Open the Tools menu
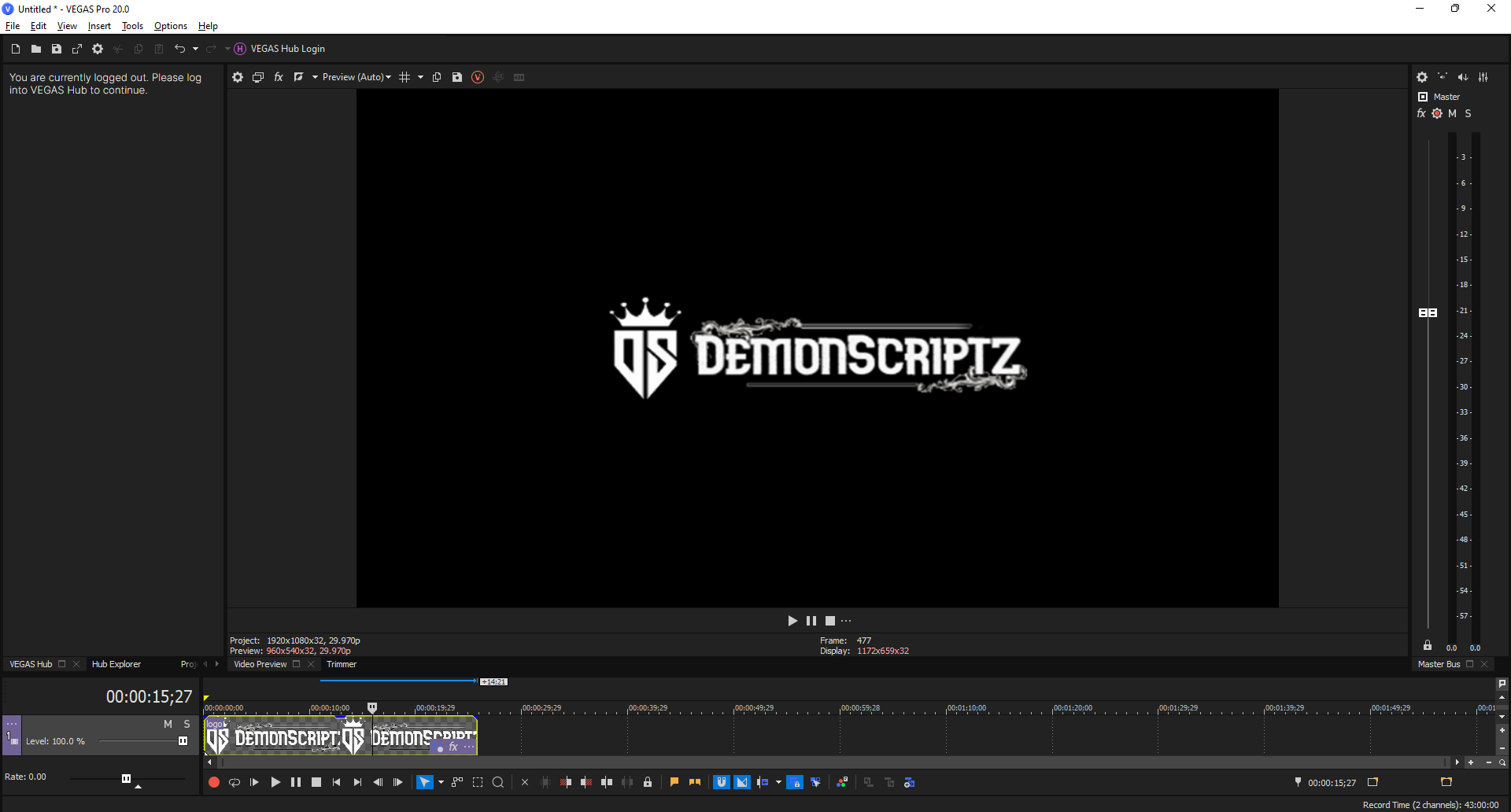The height and width of the screenshot is (812, 1511). [132, 26]
